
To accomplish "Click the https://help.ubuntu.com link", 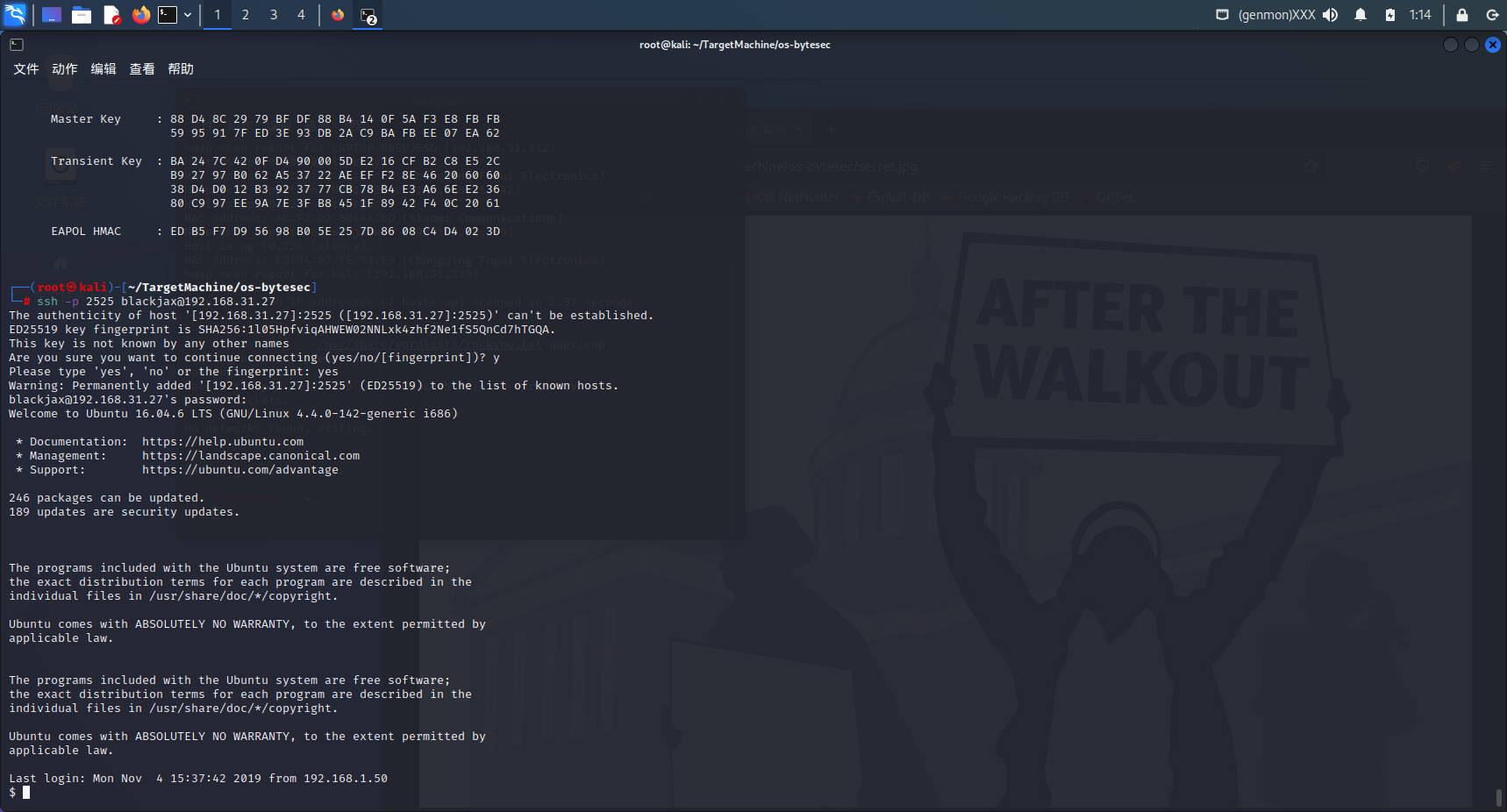I will (223, 442).
